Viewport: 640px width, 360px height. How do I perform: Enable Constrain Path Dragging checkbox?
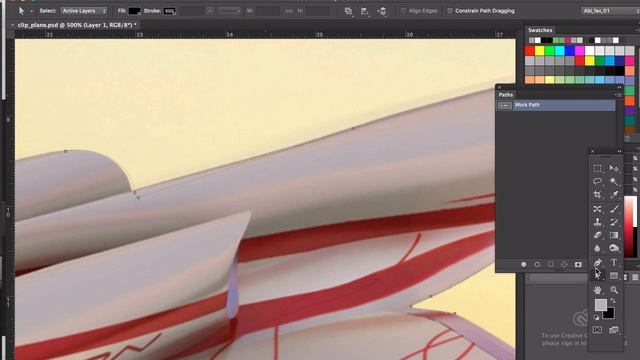click(450, 11)
